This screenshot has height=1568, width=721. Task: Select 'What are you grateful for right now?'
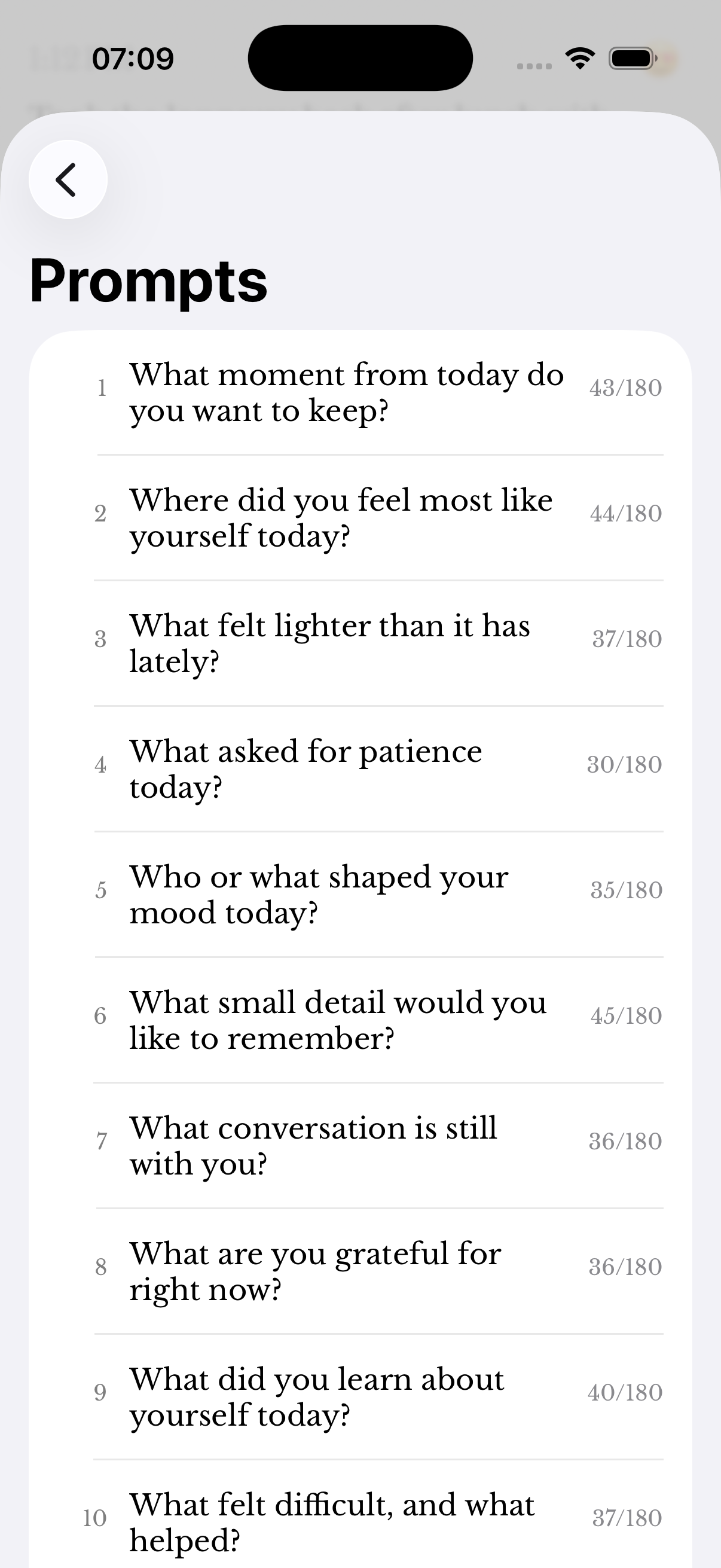(360, 1271)
